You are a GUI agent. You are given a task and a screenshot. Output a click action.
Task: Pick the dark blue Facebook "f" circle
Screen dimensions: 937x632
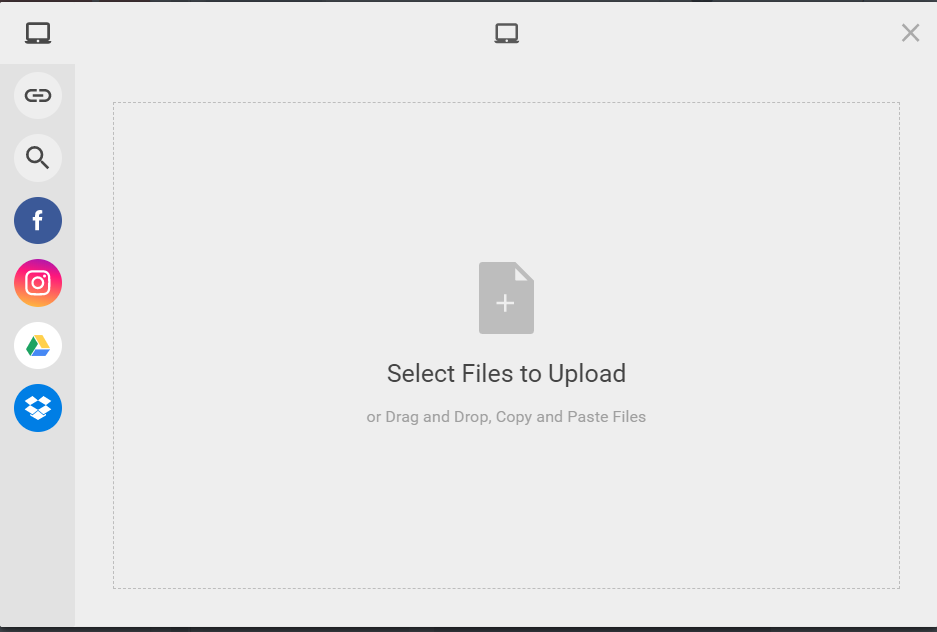click(x=38, y=220)
